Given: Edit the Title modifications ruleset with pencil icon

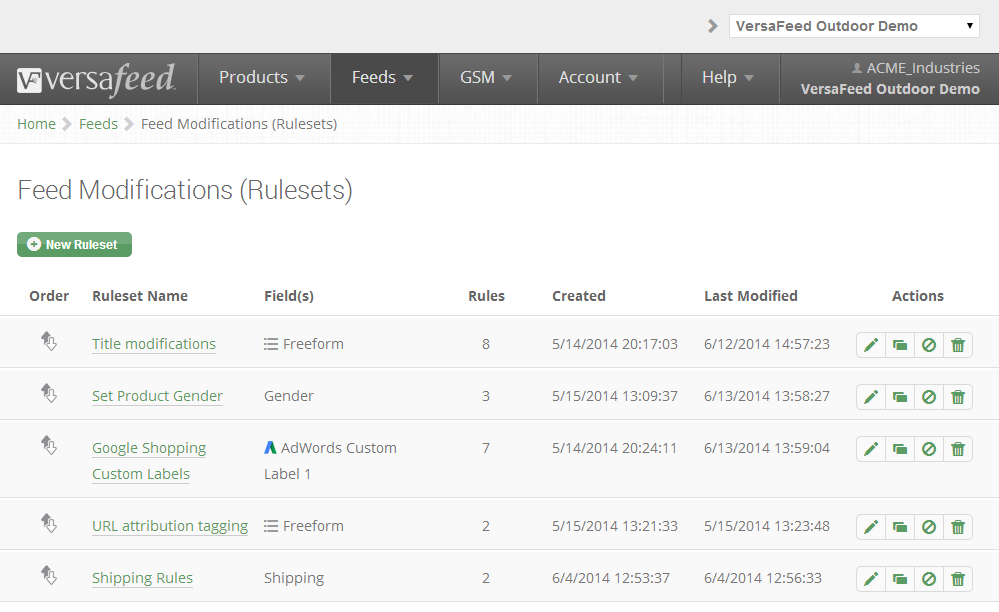Looking at the screenshot, I should 871,345.
